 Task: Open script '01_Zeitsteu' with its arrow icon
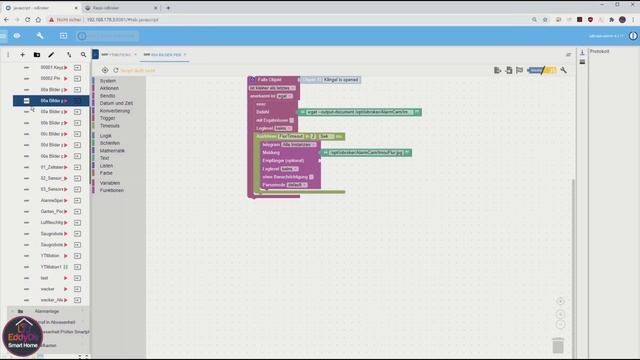click(x=77, y=167)
